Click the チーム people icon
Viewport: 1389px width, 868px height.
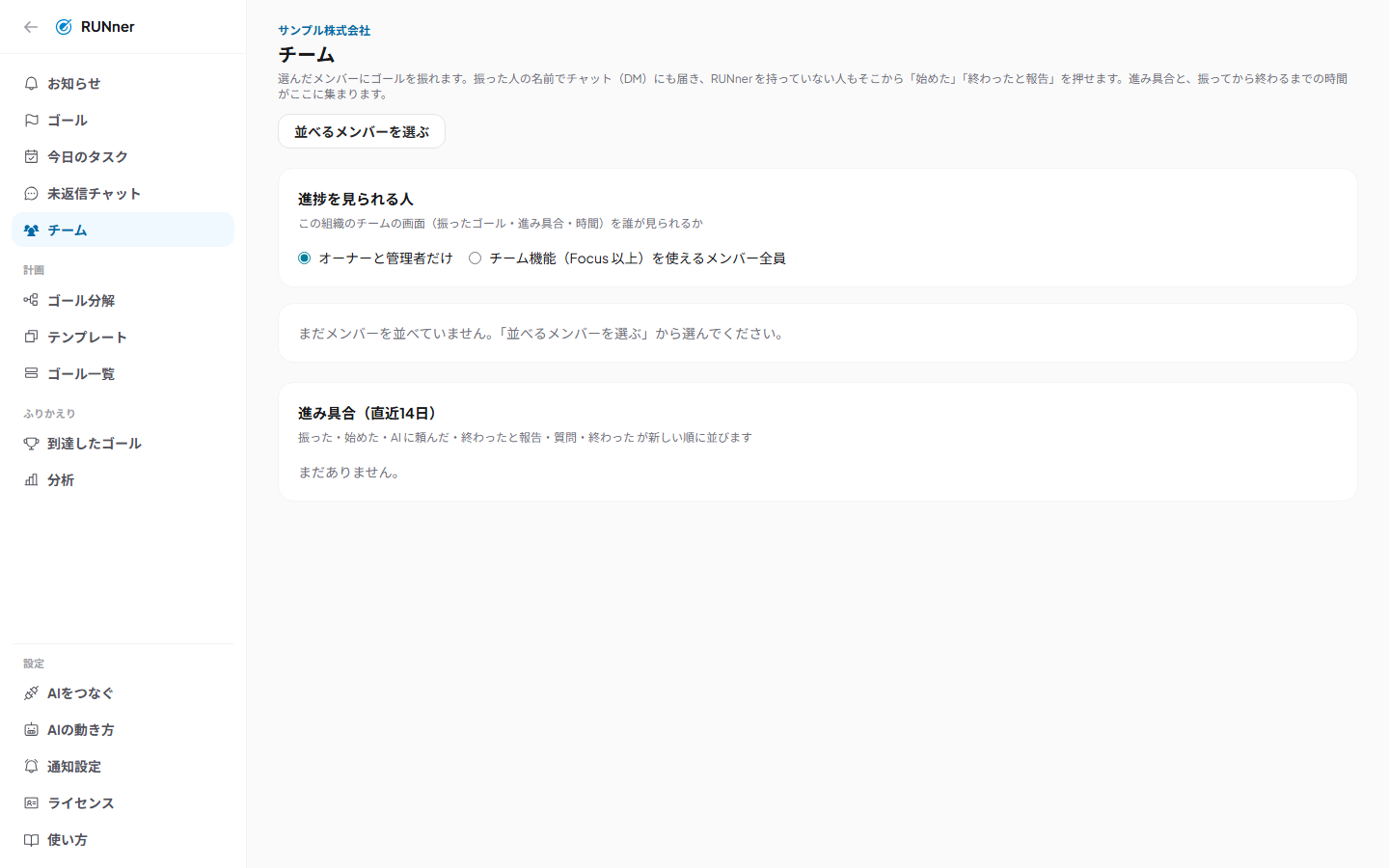pyautogui.click(x=31, y=231)
